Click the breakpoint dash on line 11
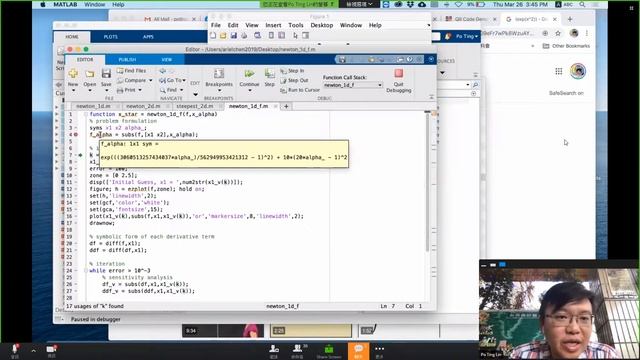This screenshot has width=640, height=360. [x=76, y=182]
